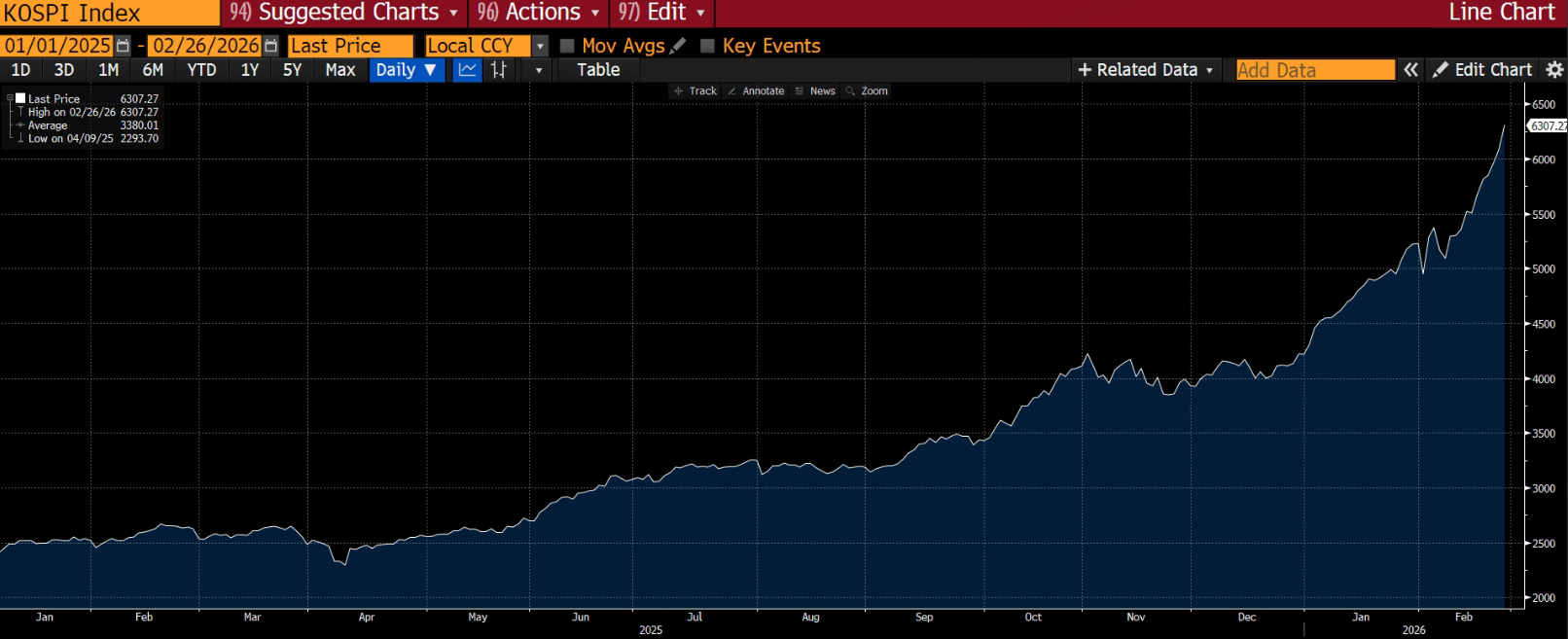Image resolution: width=1568 pixels, height=639 pixels.
Task: Select the line chart type icon
Action: pos(468,70)
